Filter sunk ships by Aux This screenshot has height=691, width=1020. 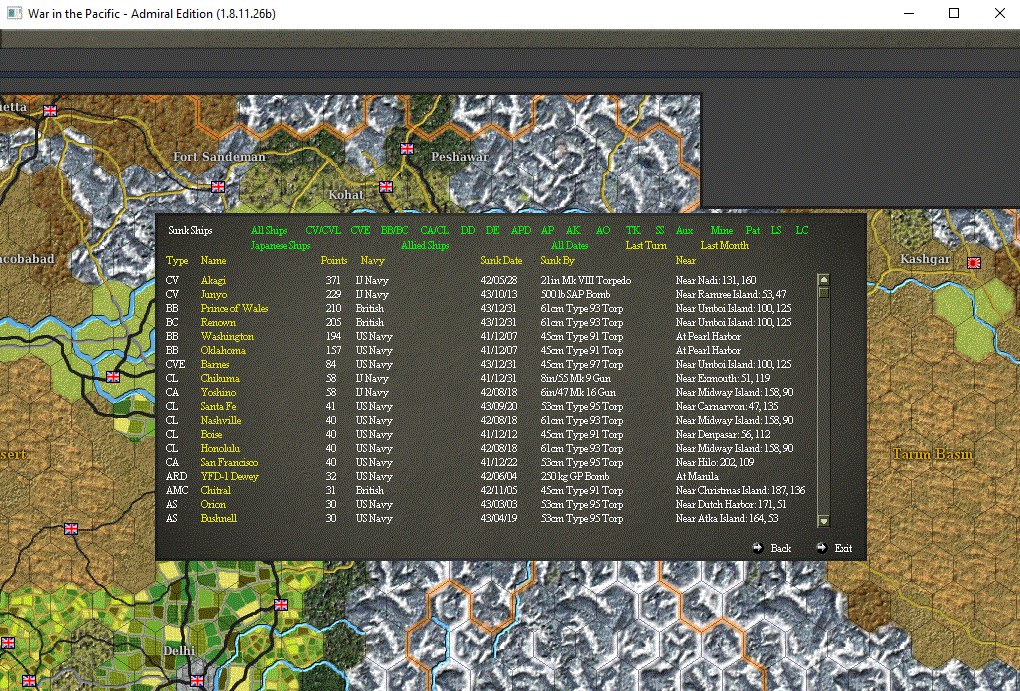tap(684, 230)
